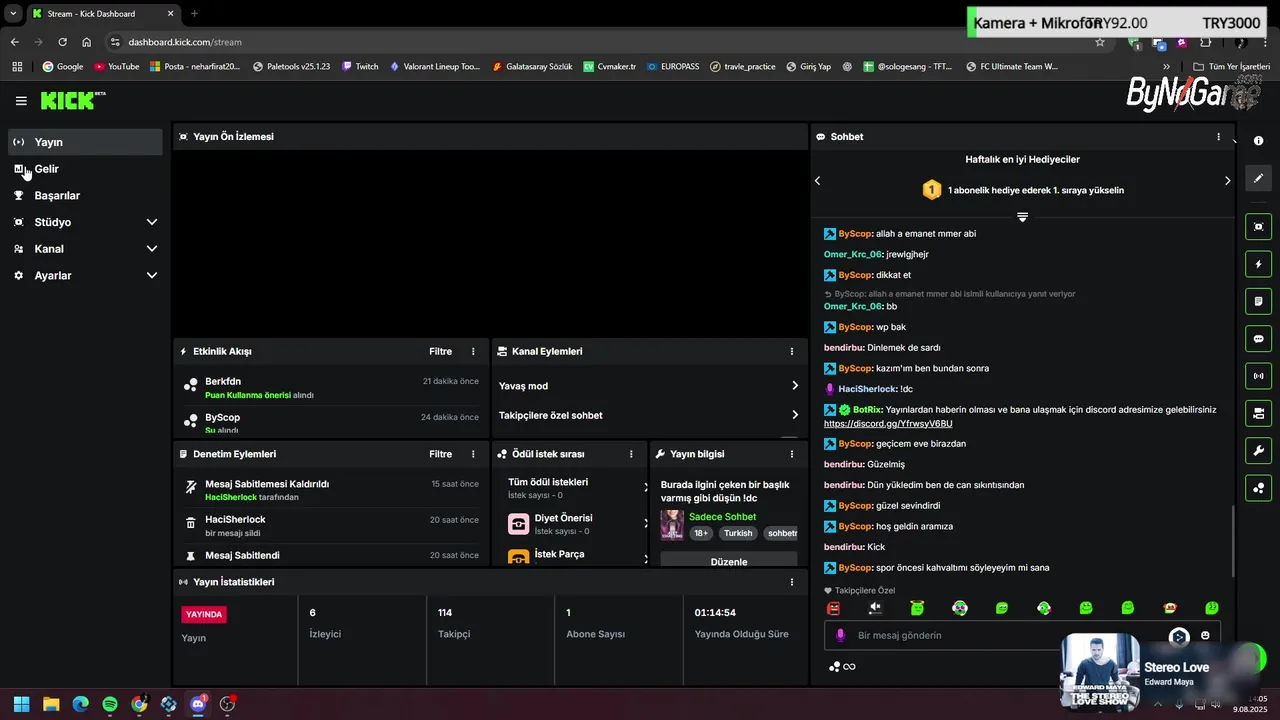Image resolution: width=1280 pixels, height=720 pixels.
Task: Select Başarılar in the left sidebar
Action: pos(85,196)
